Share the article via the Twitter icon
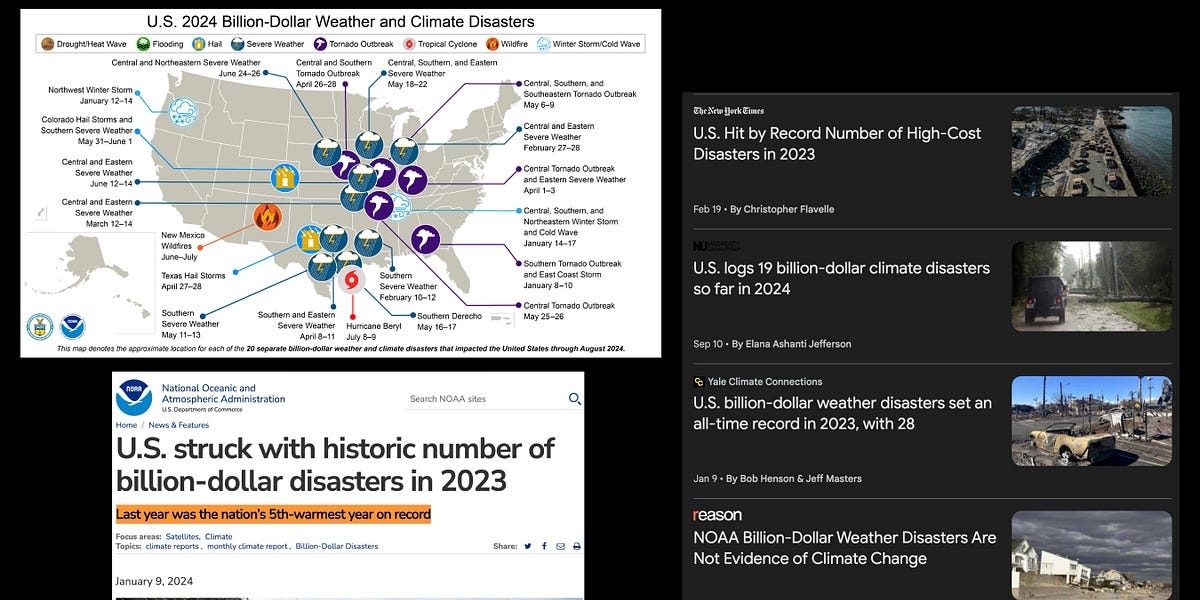This screenshot has height=600, width=1200. pos(528,546)
